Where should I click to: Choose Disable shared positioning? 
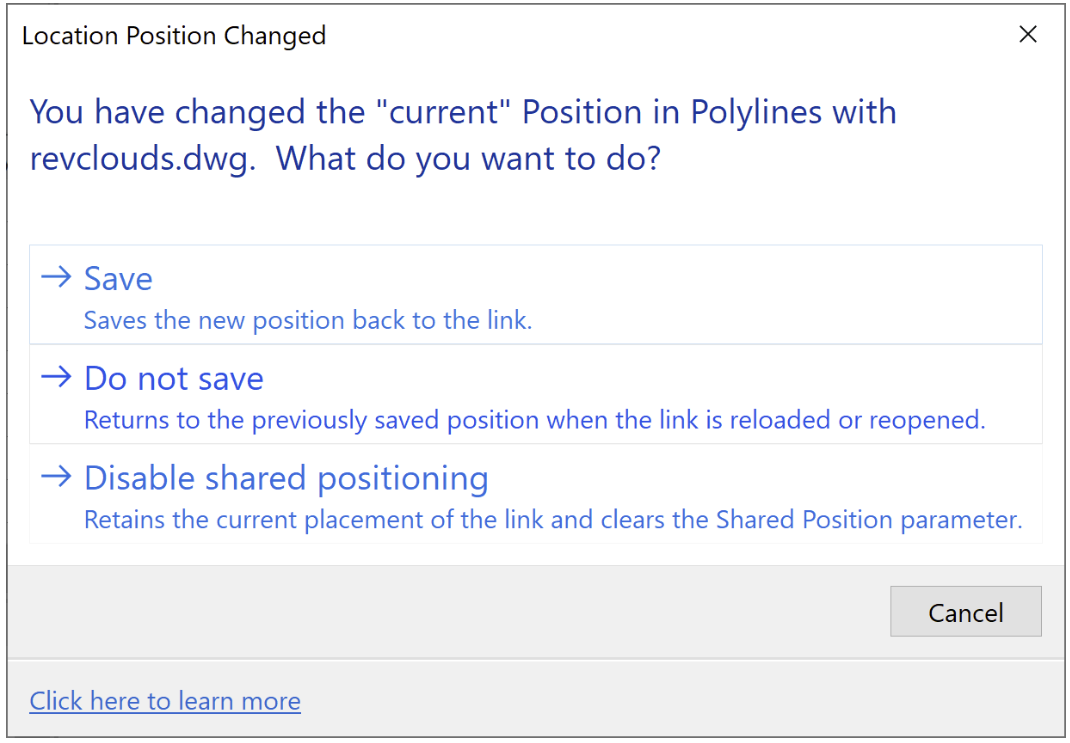286,479
